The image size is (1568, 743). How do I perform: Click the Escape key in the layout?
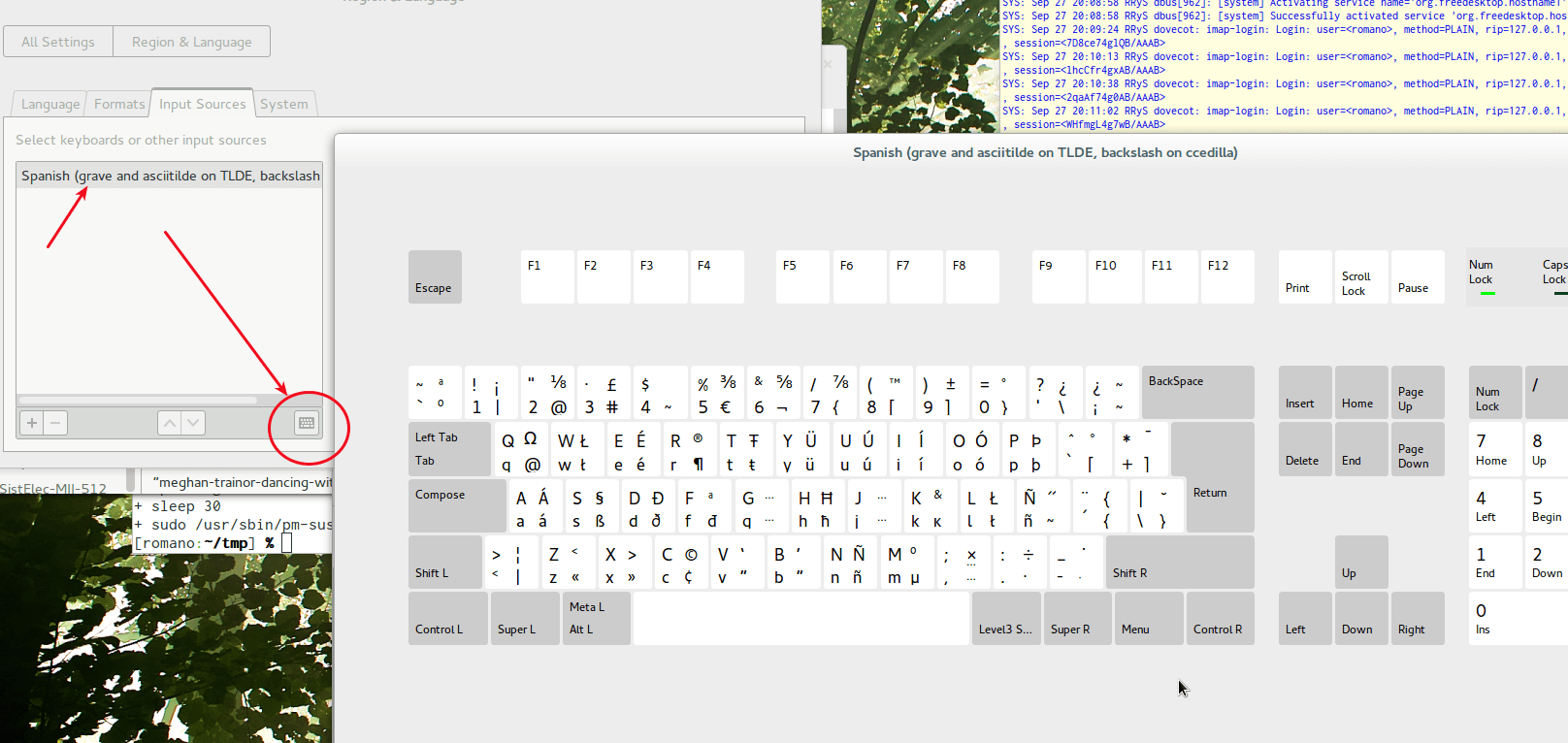[x=435, y=276]
